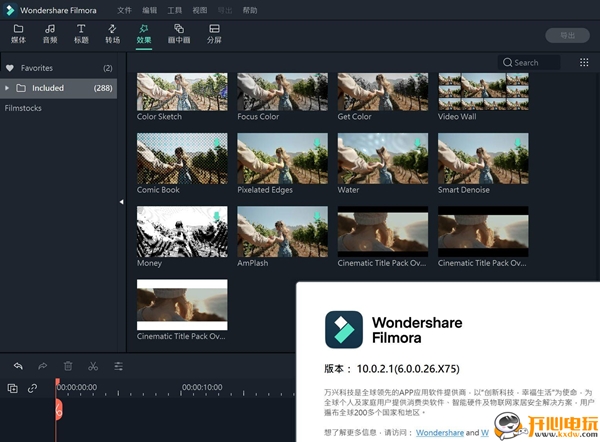
Task: Click the Search field in effects panel
Action: (x=529, y=62)
